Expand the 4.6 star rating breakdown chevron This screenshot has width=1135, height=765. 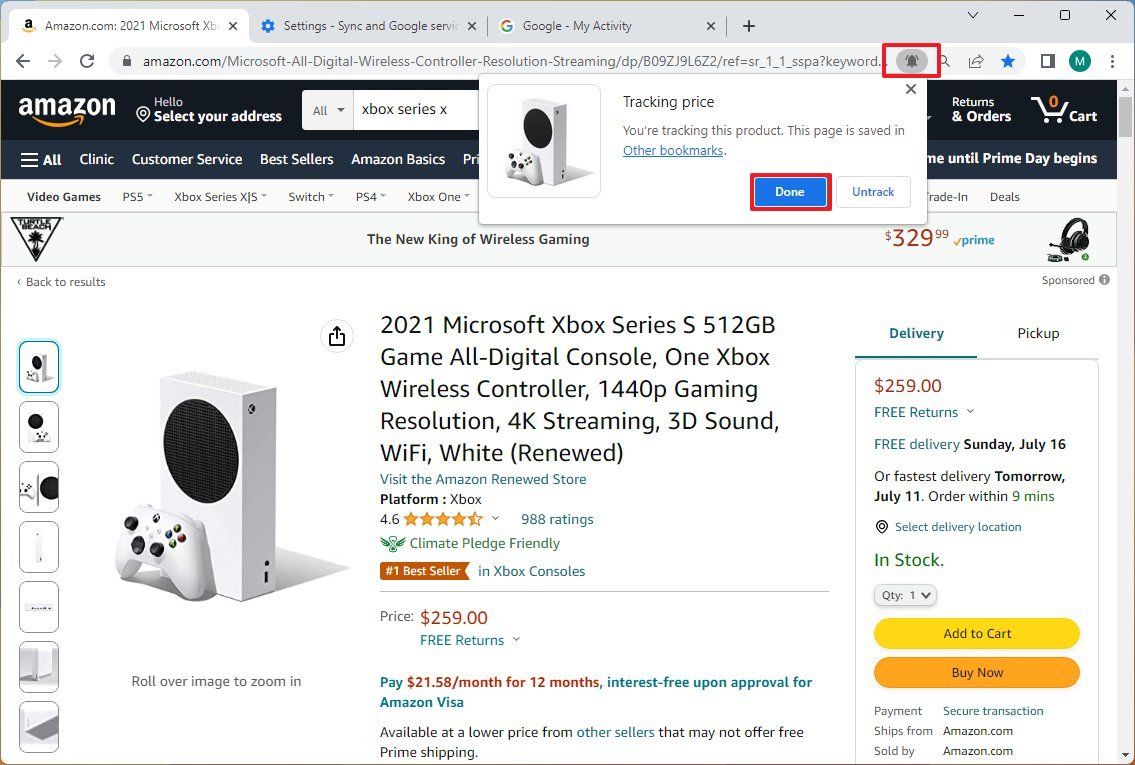[x=496, y=519]
